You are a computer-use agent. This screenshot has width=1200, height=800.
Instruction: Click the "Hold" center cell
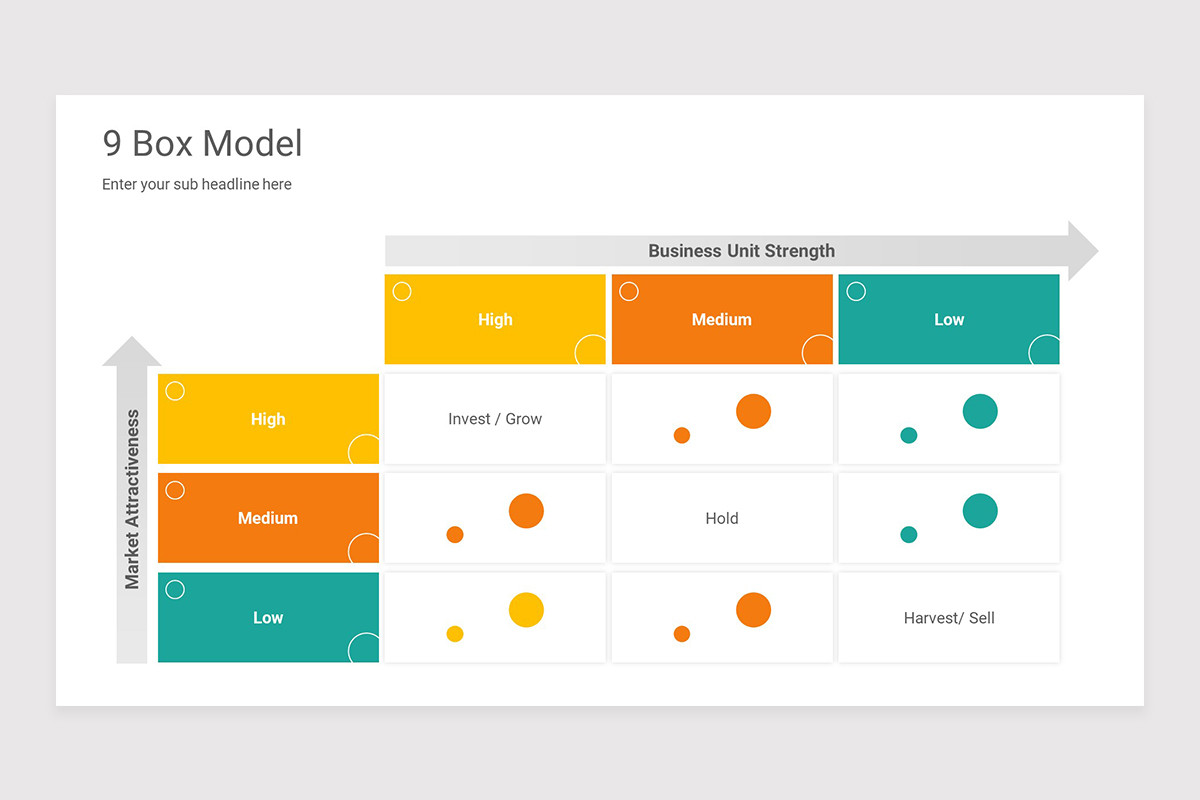point(721,518)
